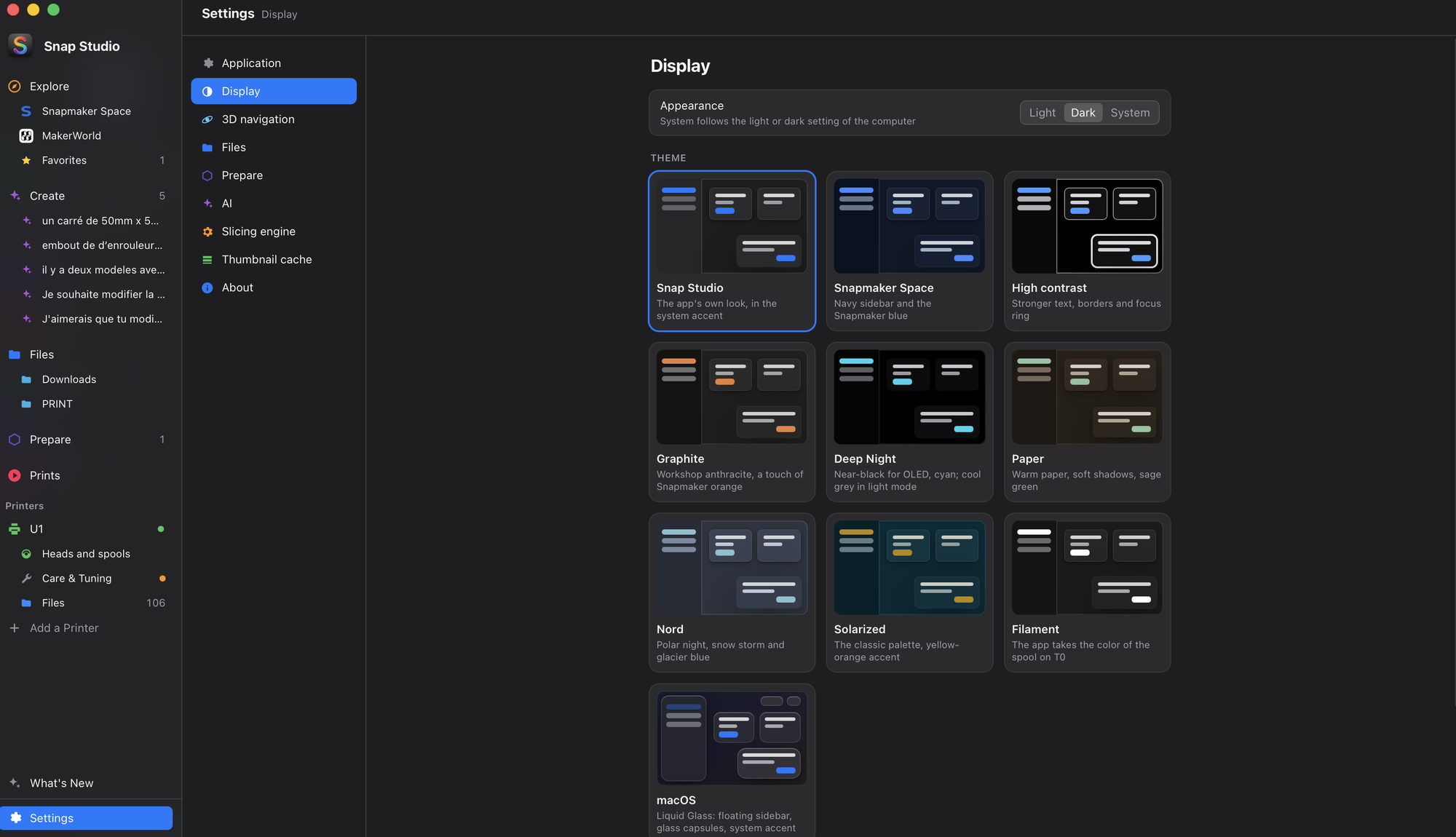Open the Slicing engine settings
Image resolution: width=1456 pixels, height=837 pixels.
[x=274, y=231]
